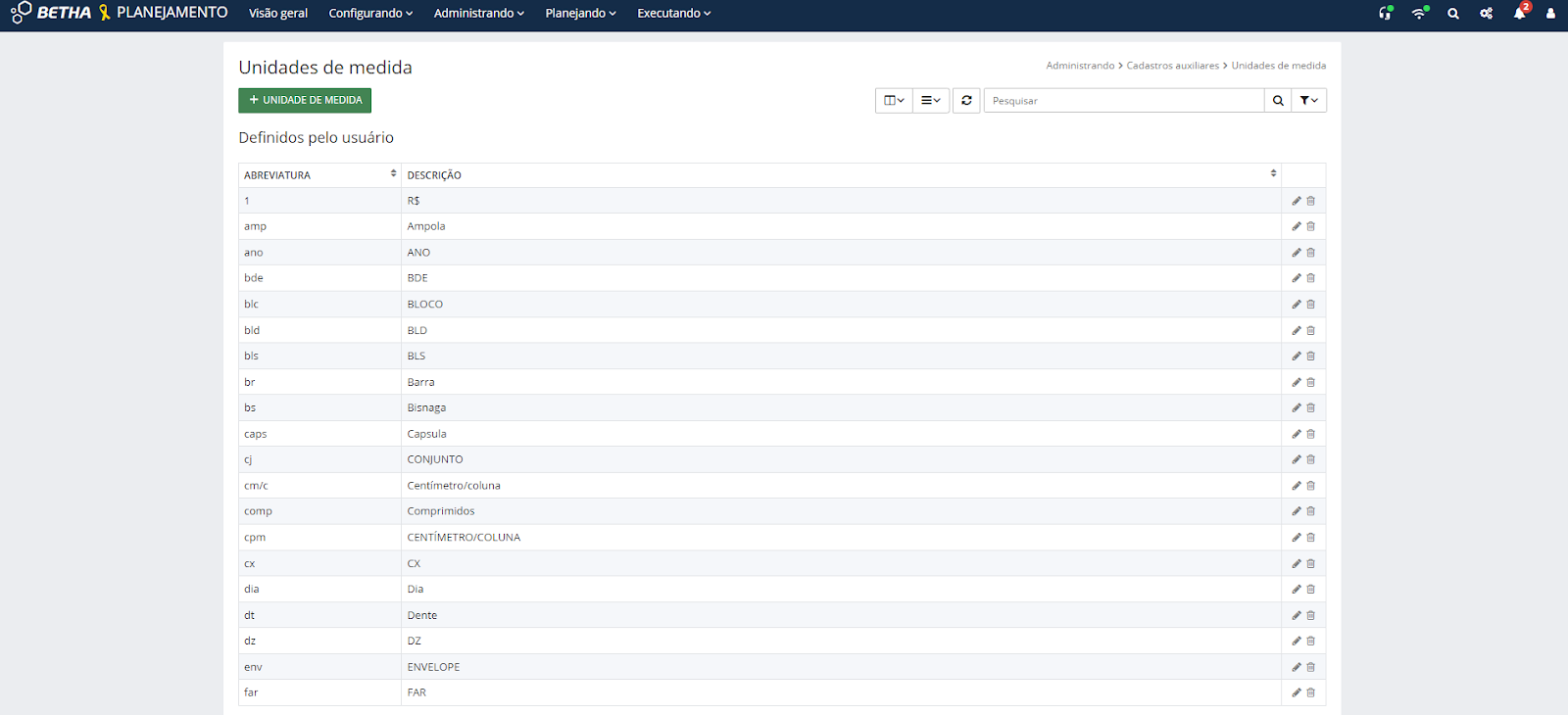The height and width of the screenshot is (715, 1568).
Task: Expand the Executando menu
Action: 674,14
